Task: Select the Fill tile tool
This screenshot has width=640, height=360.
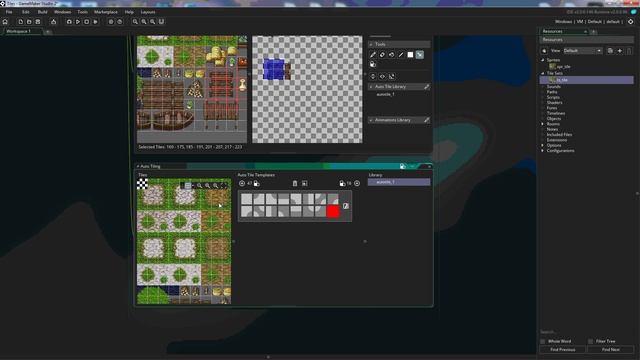Action: point(391,55)
